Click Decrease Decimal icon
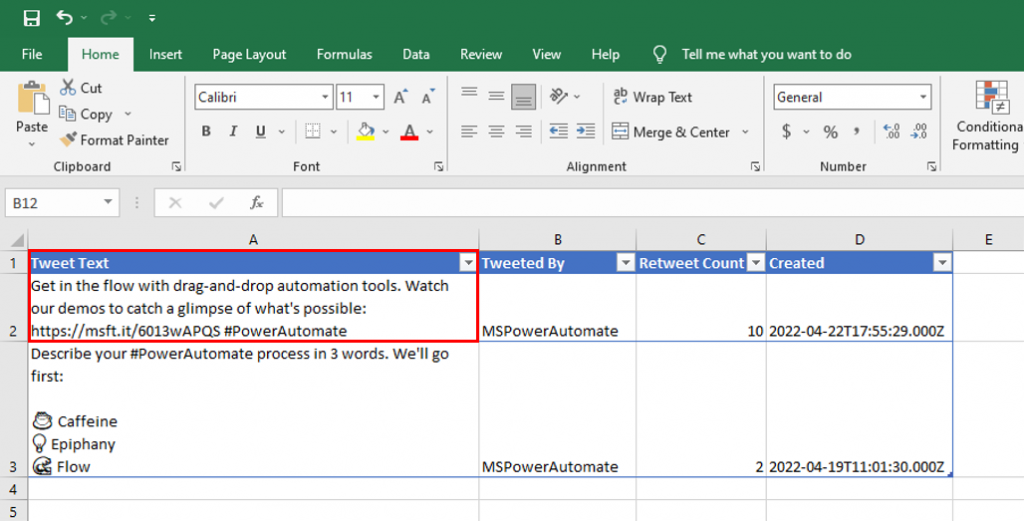 point(919,132)
